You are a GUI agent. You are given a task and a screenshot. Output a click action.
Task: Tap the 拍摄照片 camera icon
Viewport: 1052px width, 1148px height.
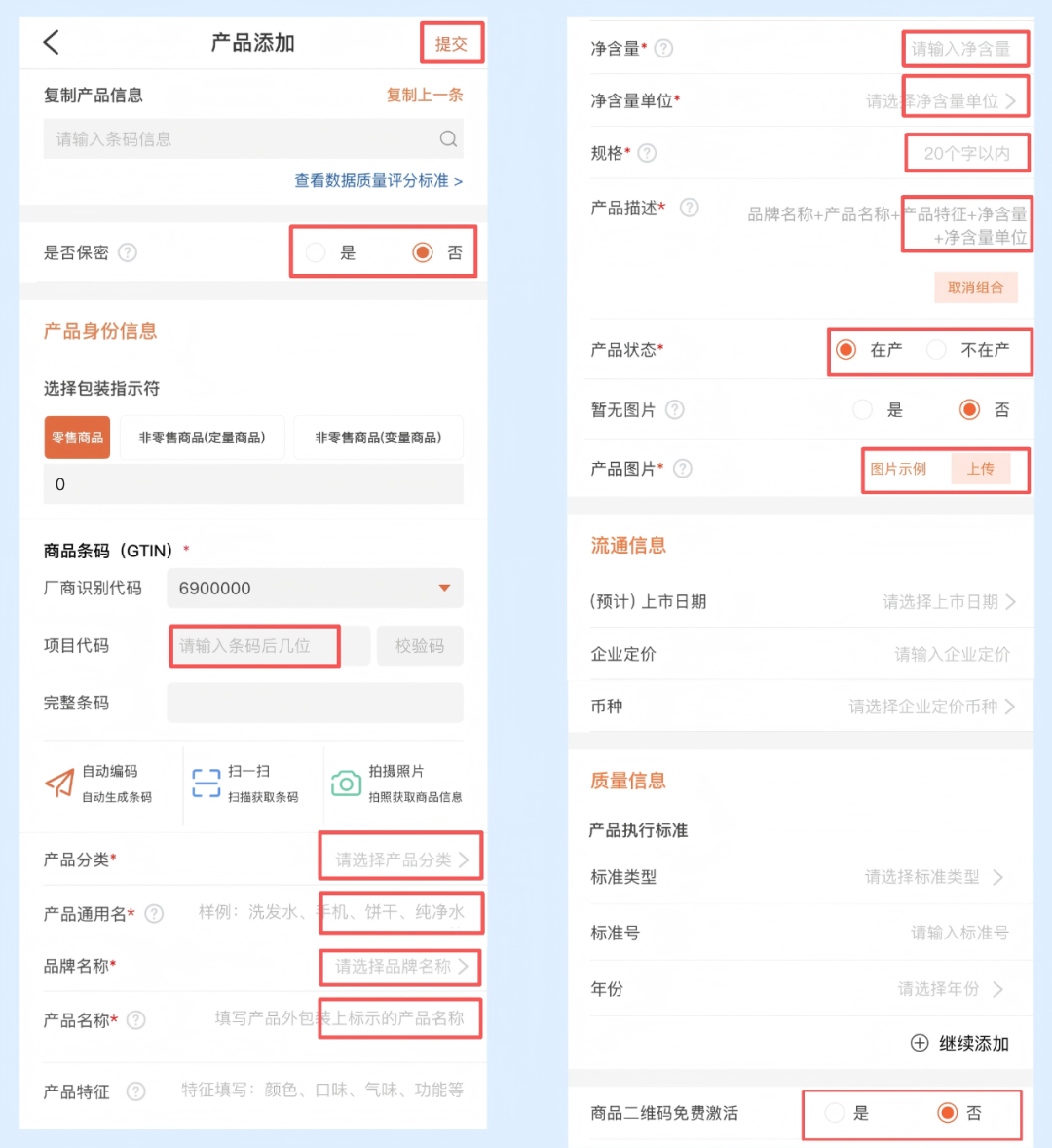[x=346, y=784]
